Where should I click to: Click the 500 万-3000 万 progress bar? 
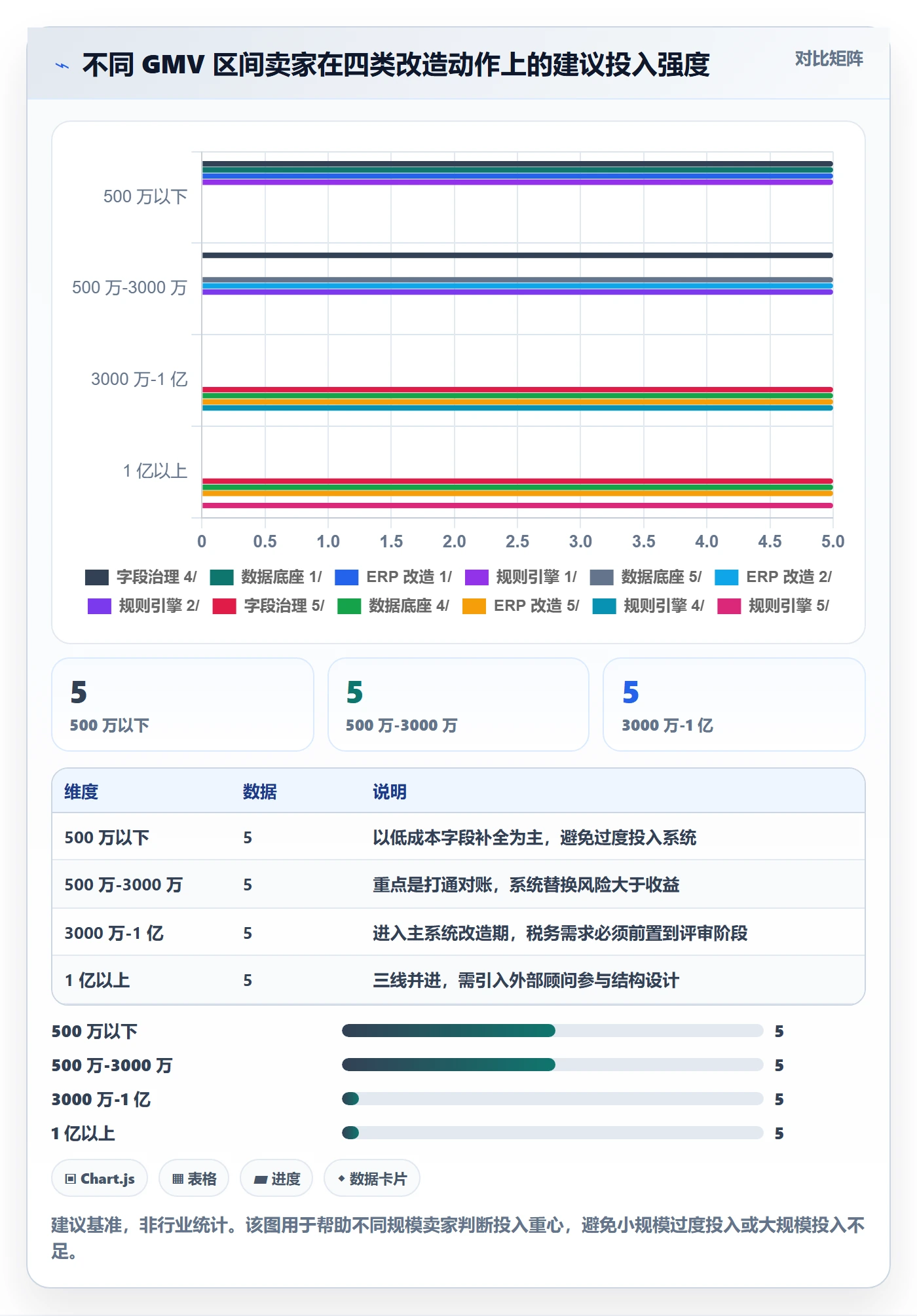[x=552, y=1065]
